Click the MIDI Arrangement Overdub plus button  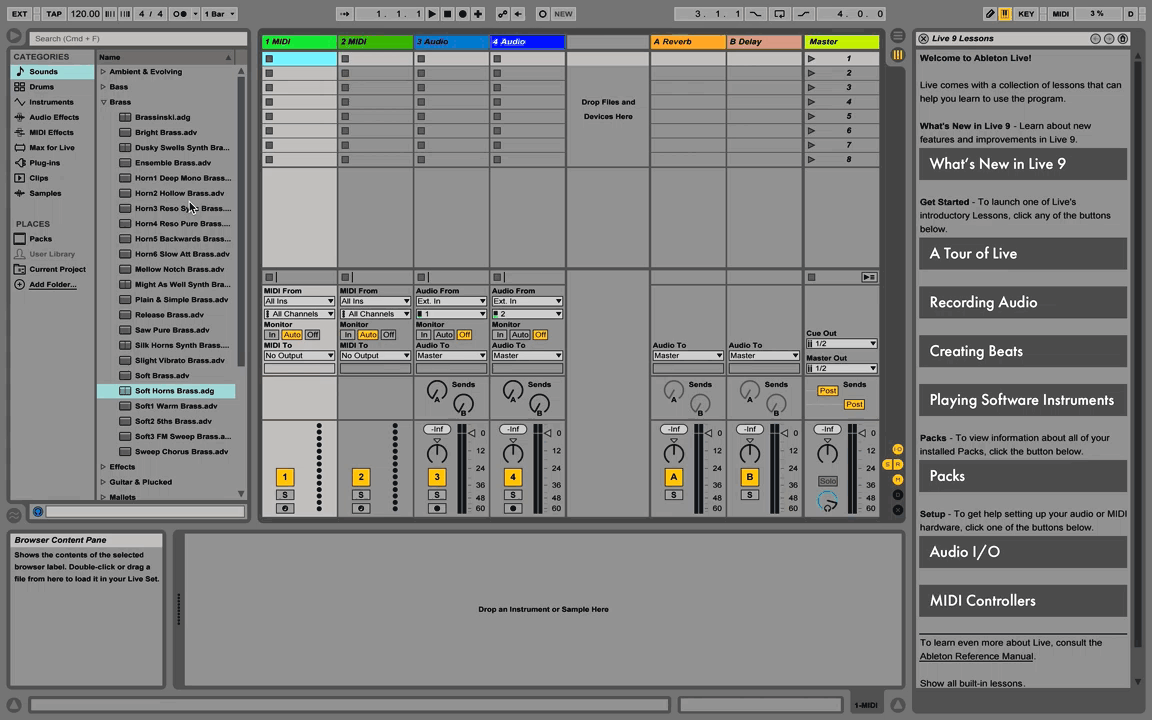tap(478, 14)
